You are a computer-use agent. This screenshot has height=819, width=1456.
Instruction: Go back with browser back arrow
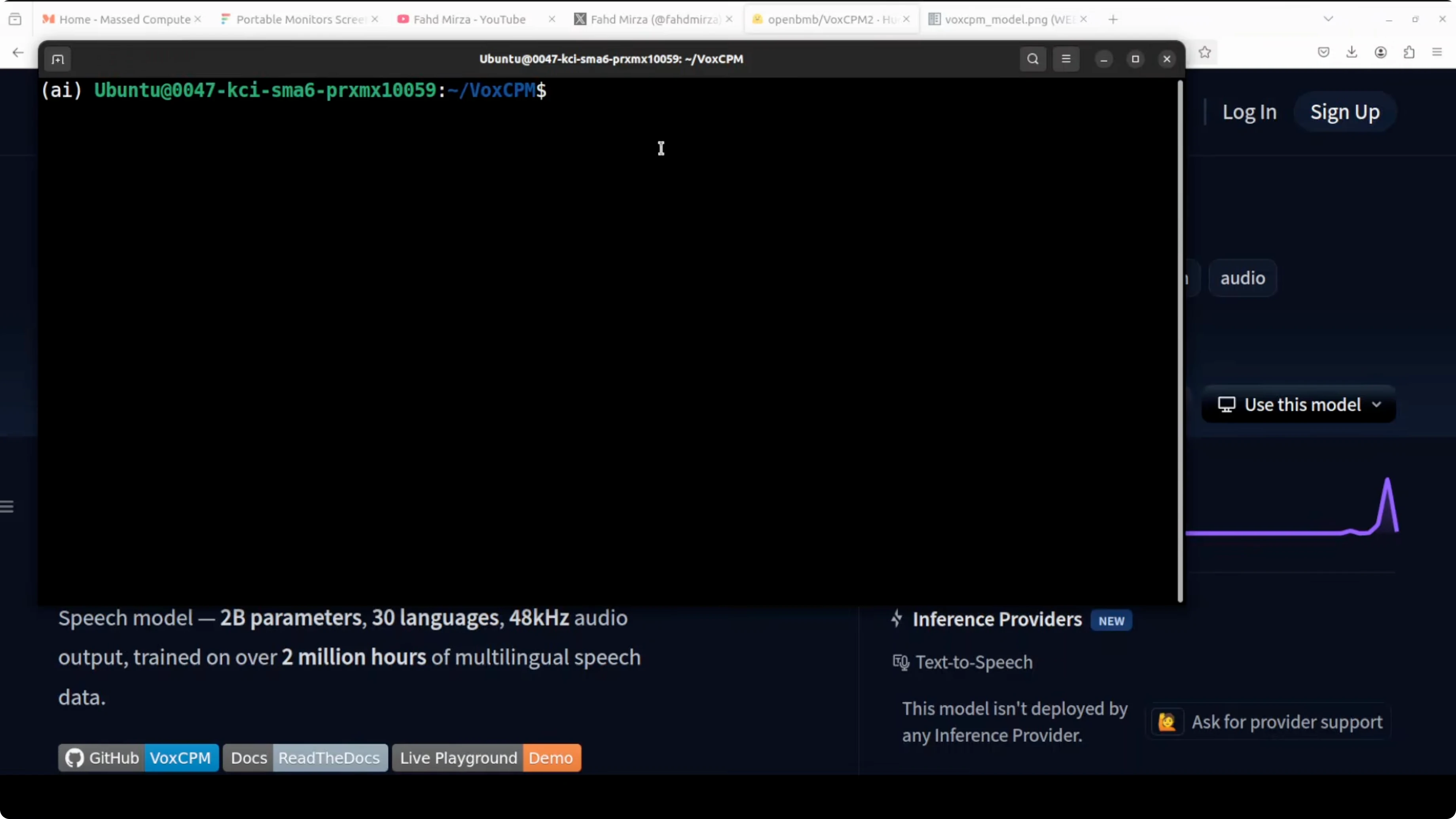(18, 53)
